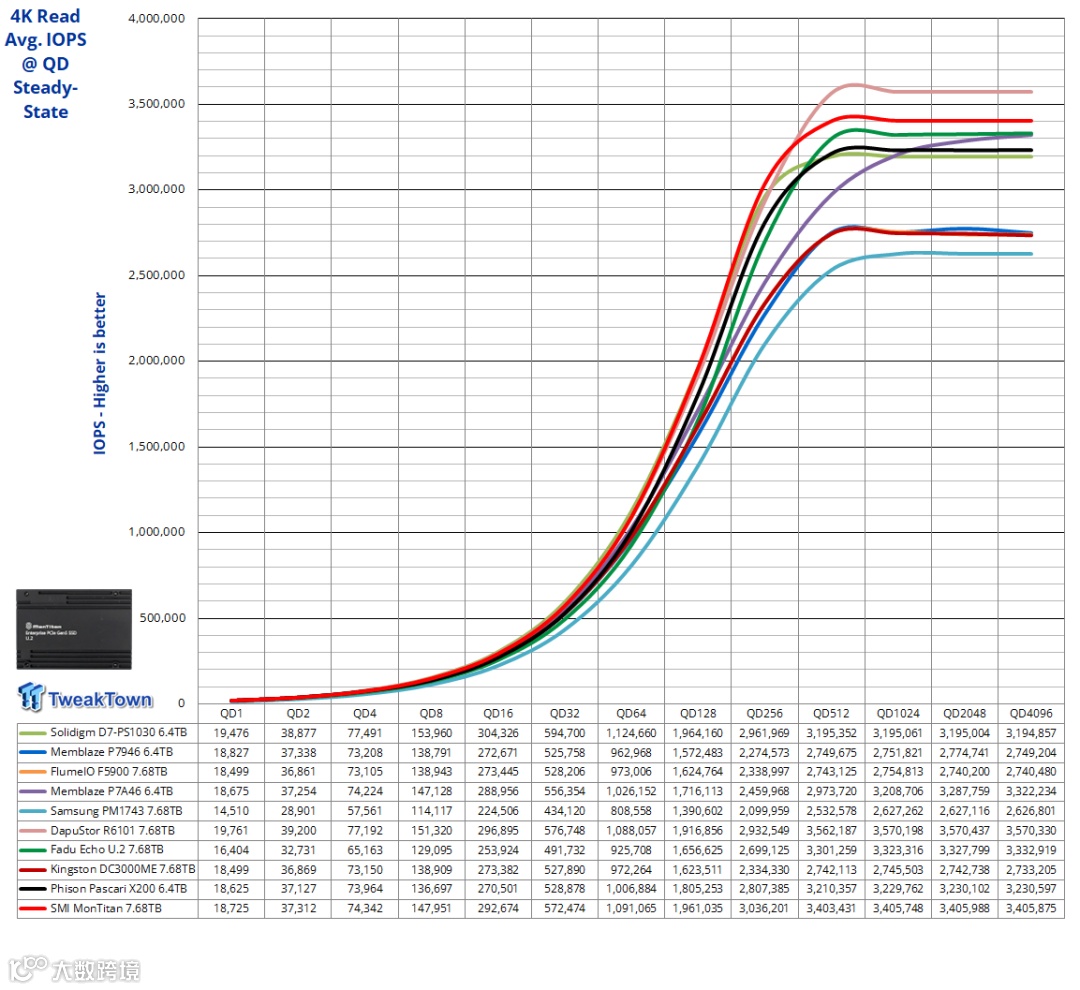Click the QD512 column header

831,714
